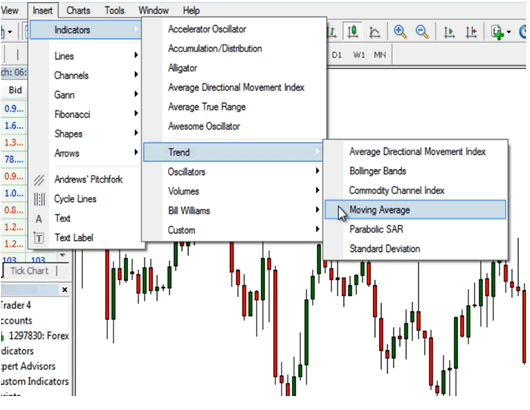Open dropdown arrow beside add indicators icon

tap(509, 32)
